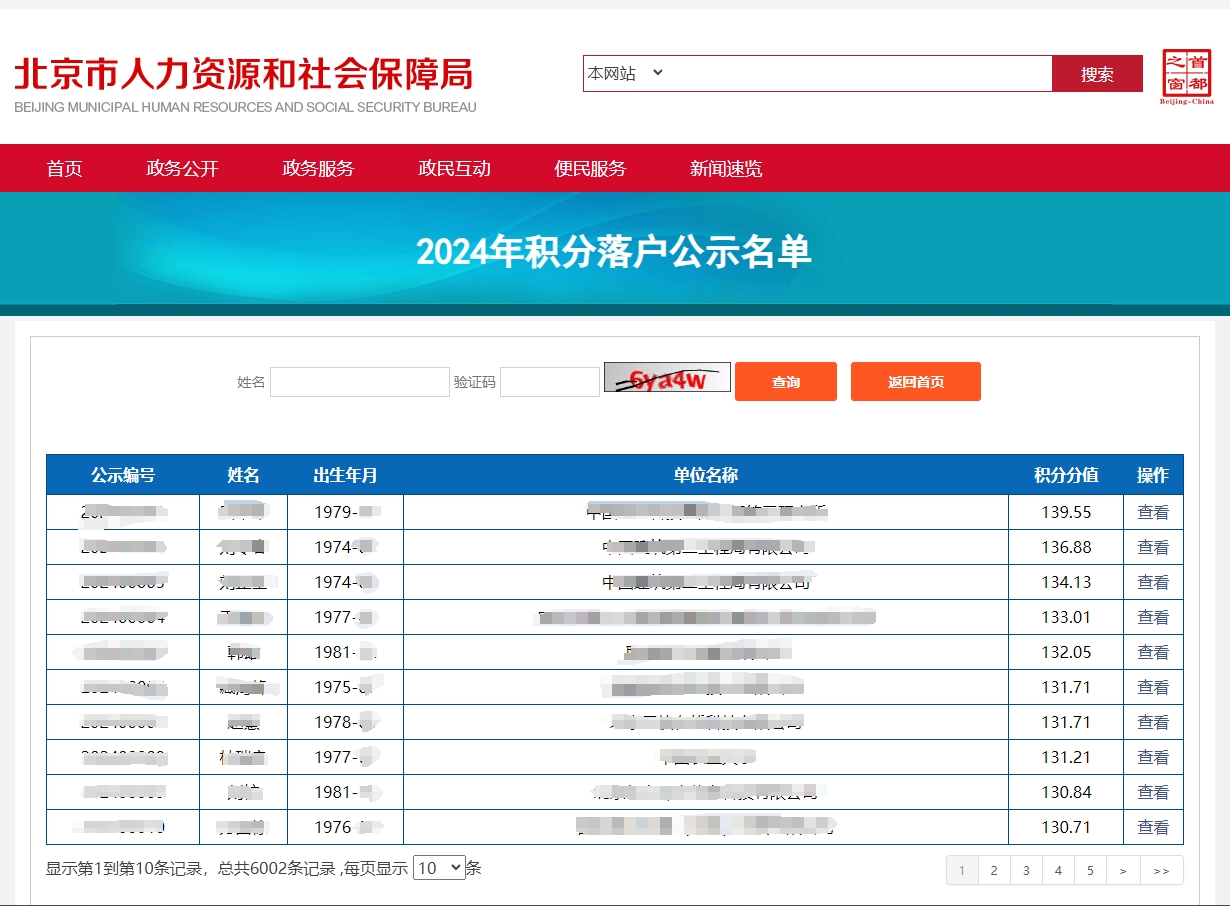Open the 新闻速览 navigation item
Image resolution: width=1230 pixels, height=906 pixels.
tap(726, 168)
